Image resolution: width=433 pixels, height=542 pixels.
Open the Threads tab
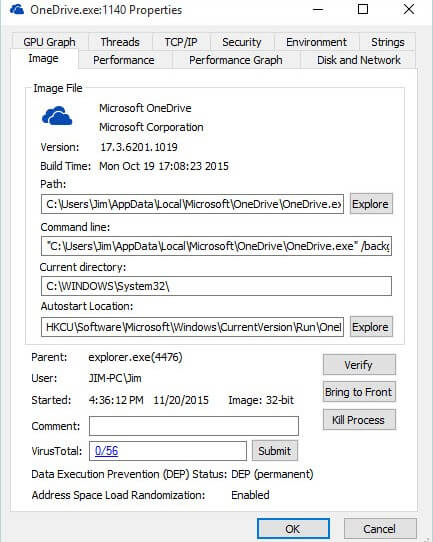click(120, 42)
